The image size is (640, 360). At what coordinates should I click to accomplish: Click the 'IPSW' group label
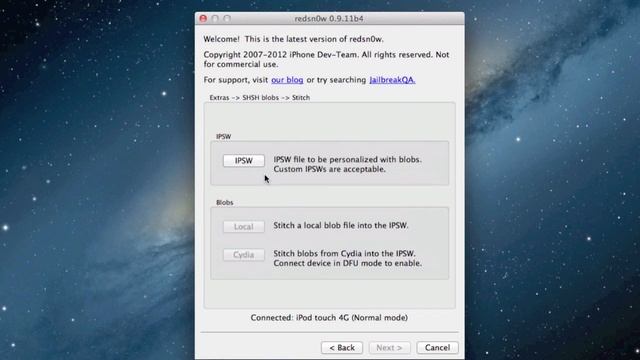224,136
